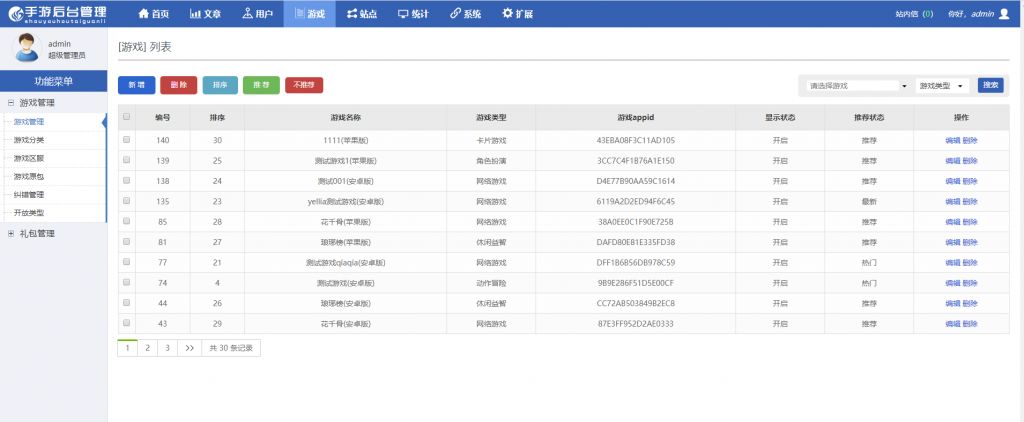Select 游戏原包 in sidebar menu
Screen dimensions: 1024x422
point(29,176)
